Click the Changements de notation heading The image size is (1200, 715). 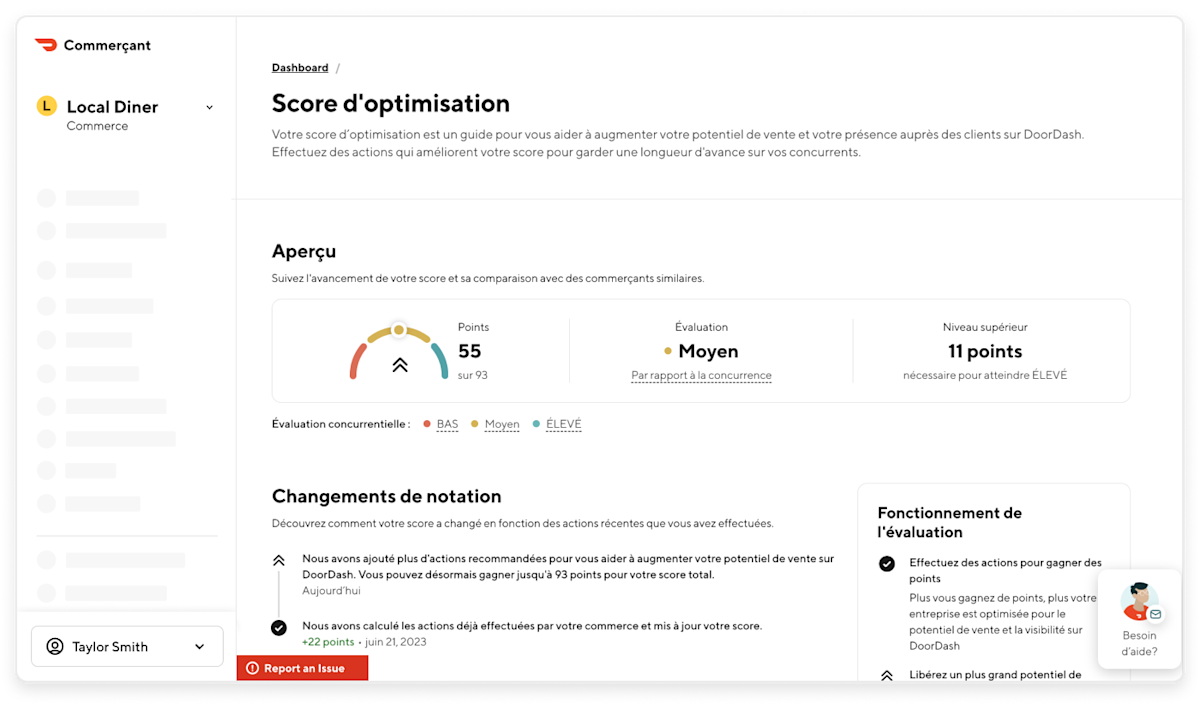pos(387,496)
